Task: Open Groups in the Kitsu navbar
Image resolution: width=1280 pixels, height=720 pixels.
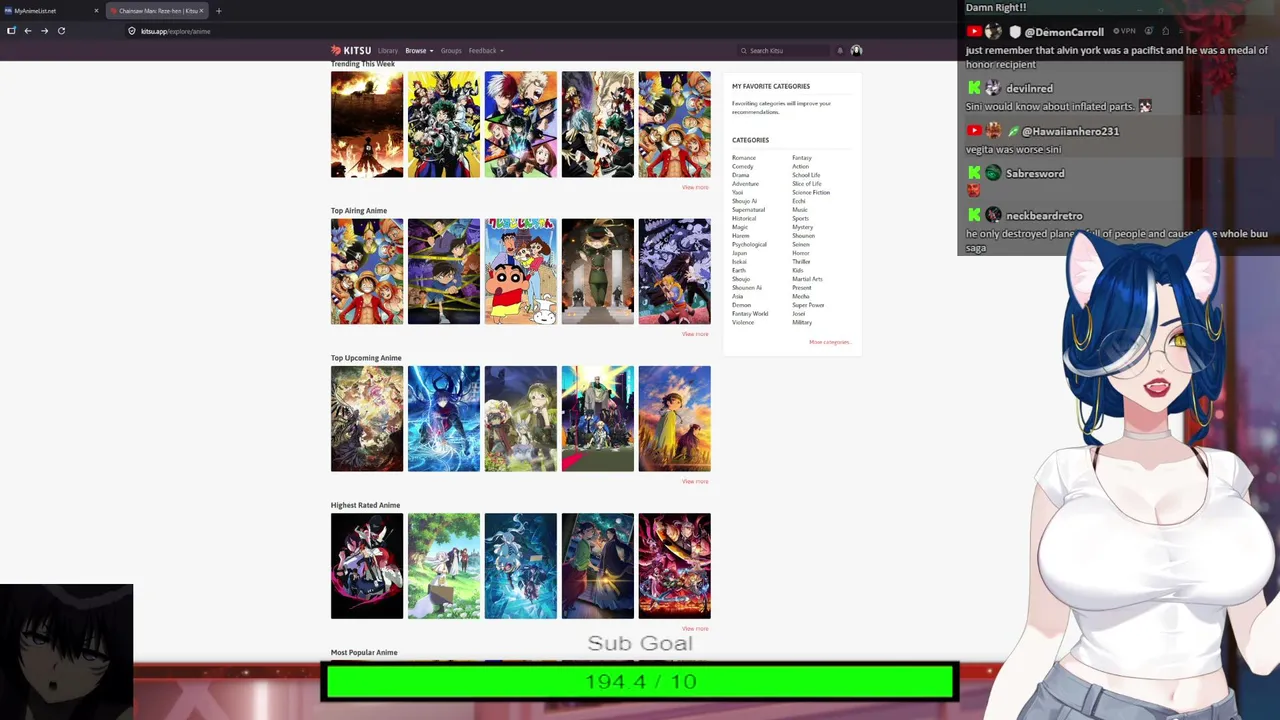Action: click(x=451, y=51)
